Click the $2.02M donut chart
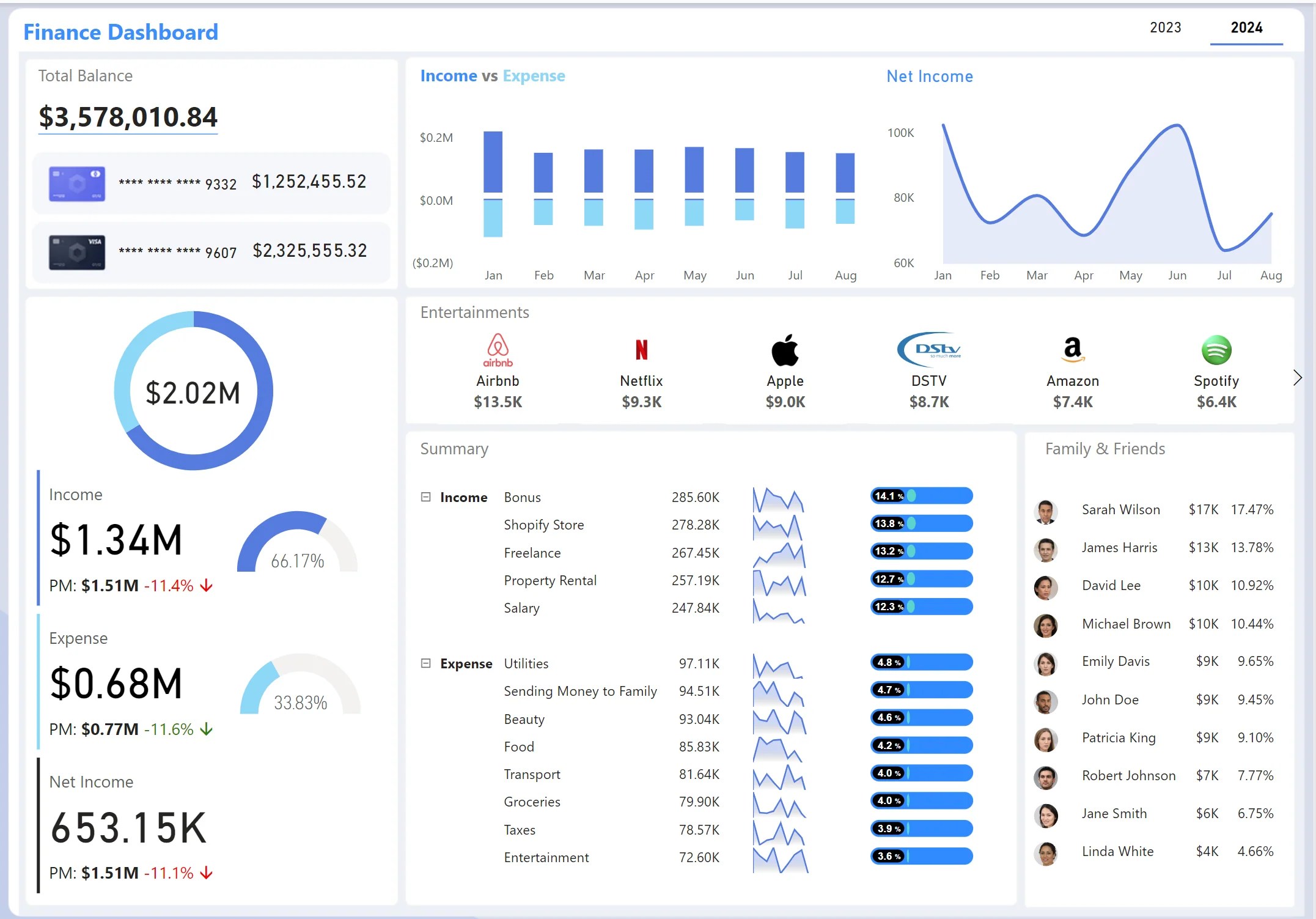The image size is (1316, 919). click(x=193, y=391)
